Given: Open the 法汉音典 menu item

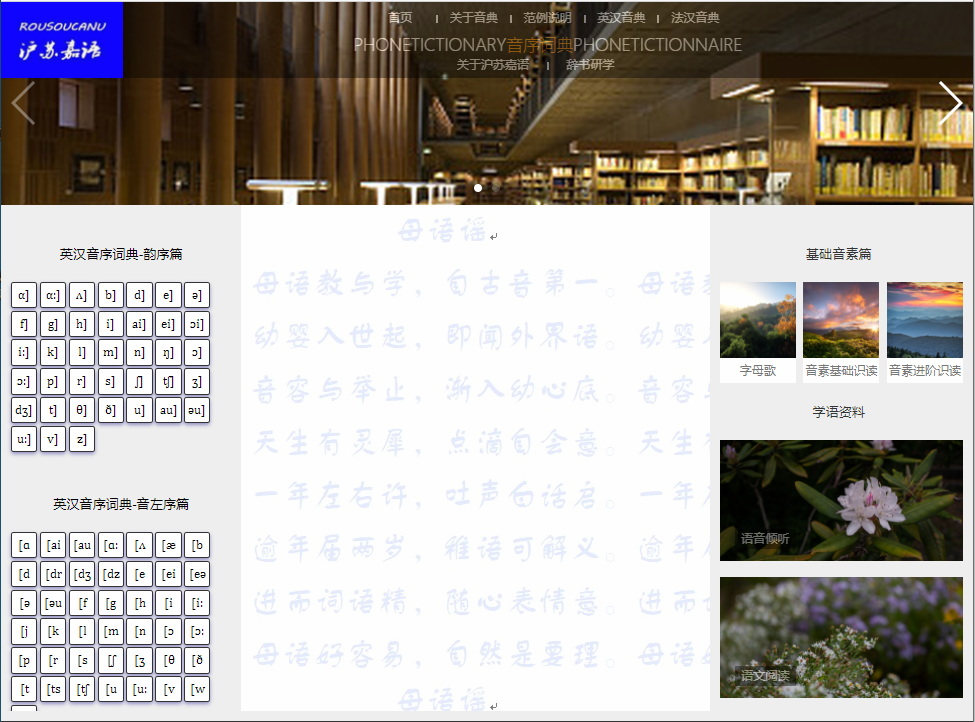Looking at the screenshot, I should coord(695,17).
